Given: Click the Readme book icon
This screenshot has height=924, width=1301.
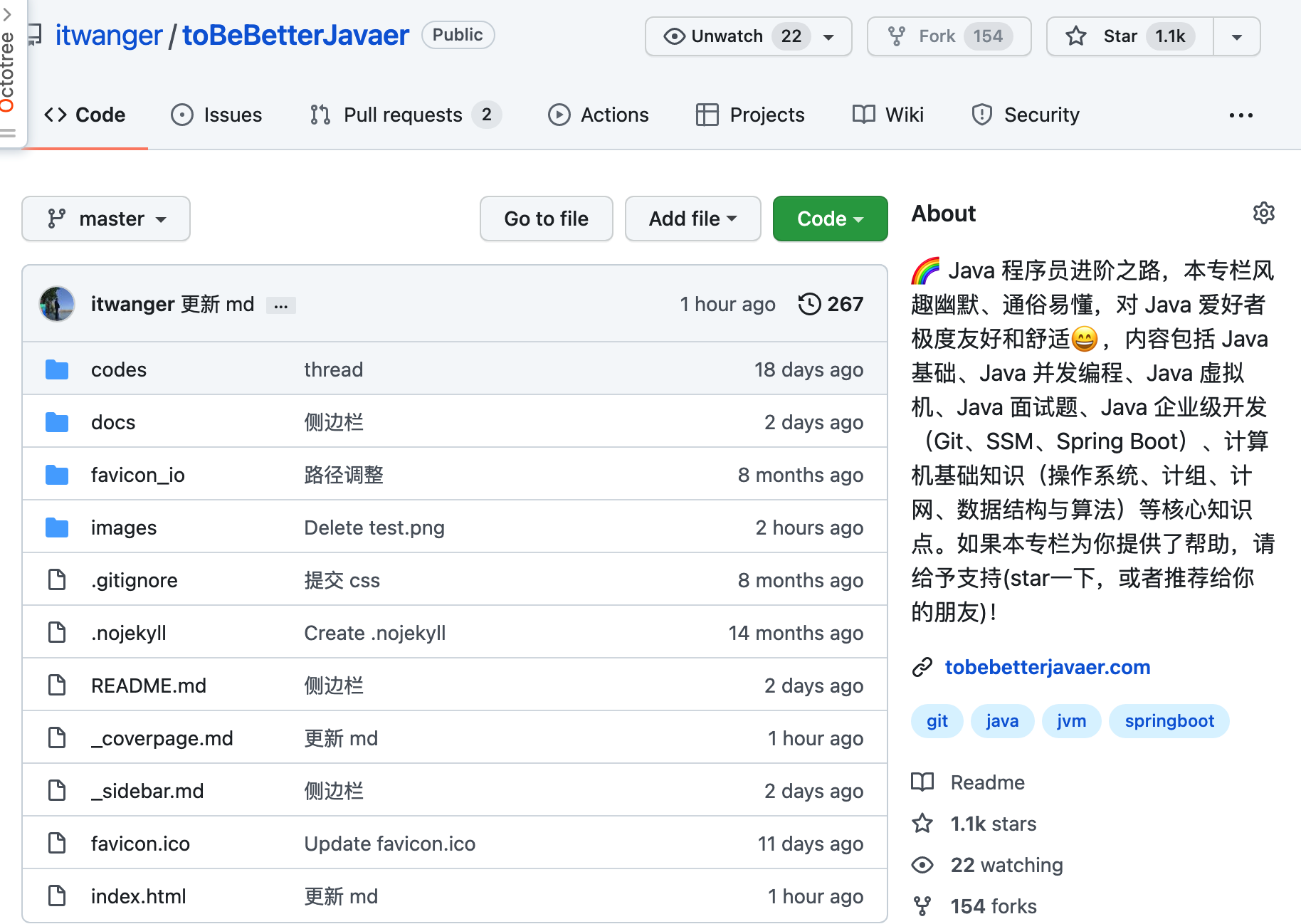Looking at the screenshot, I should (x=922, y=782).
